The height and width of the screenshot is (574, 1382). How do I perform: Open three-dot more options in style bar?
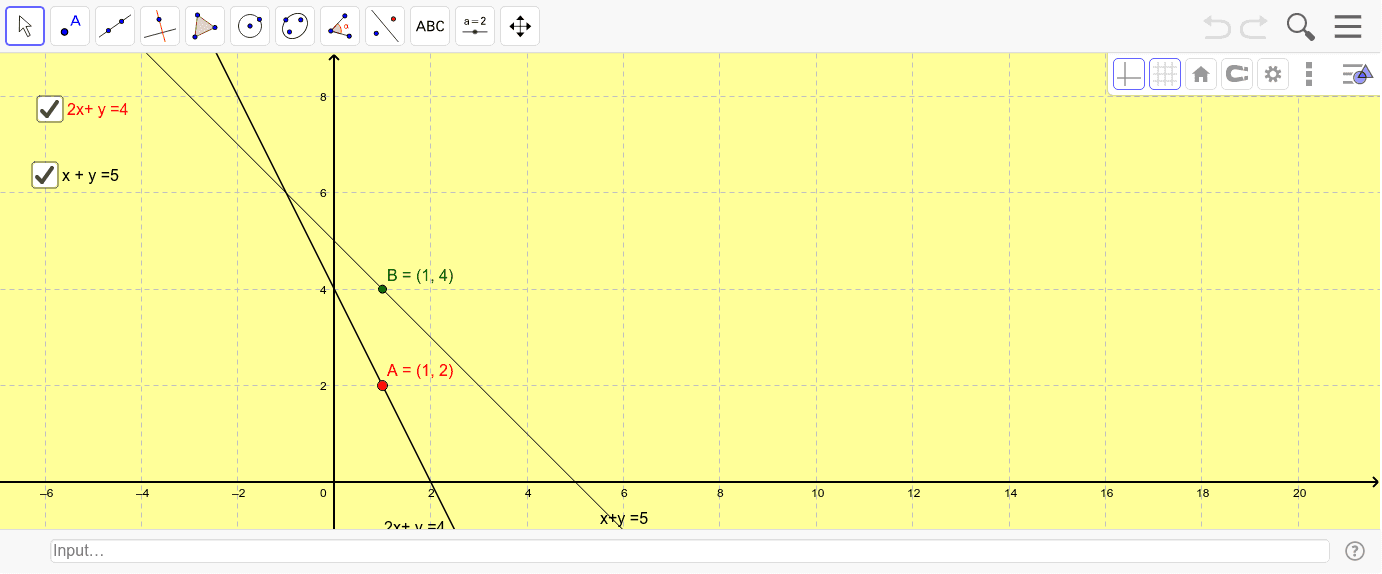point(1309,74)
